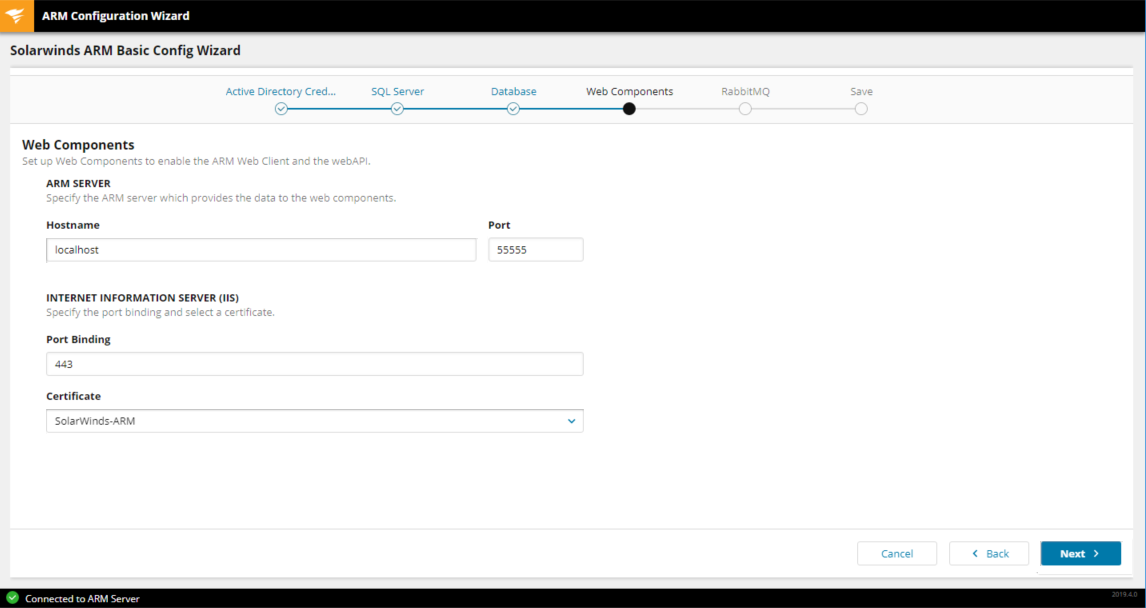Screen dimensions: 1146x608
Task: Click the RabbitMQ step circle
Action: 745,109
